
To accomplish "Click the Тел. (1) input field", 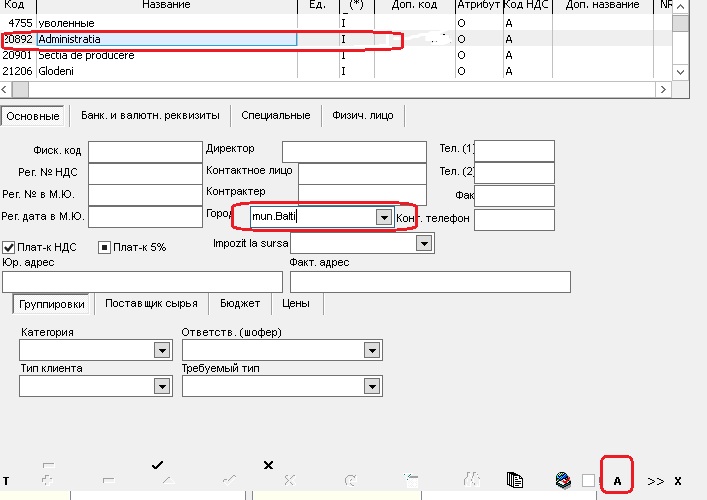I will tap(514, 151).
